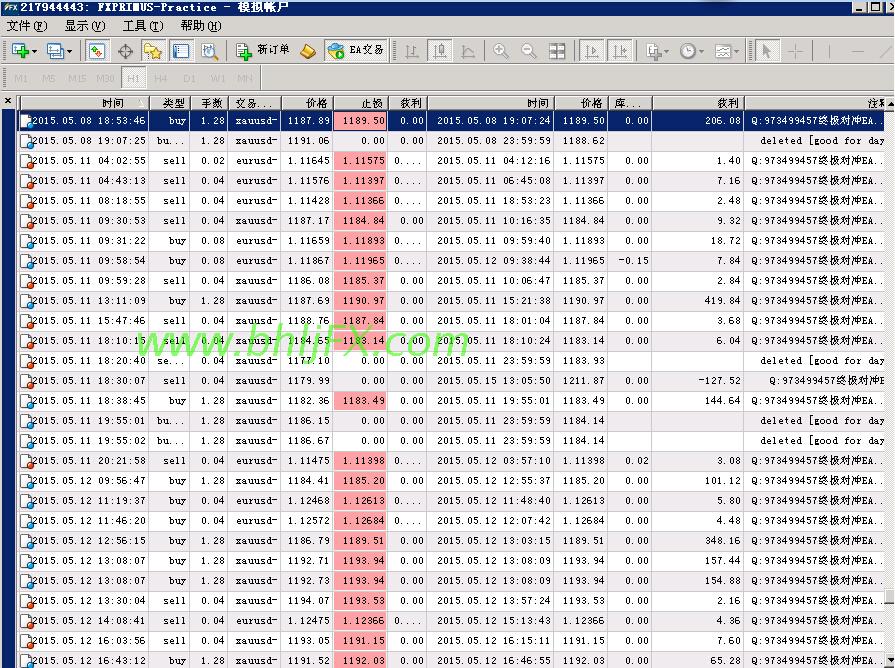
Task: Toggle the Terminal panel icon
Action: click(180, 51)
